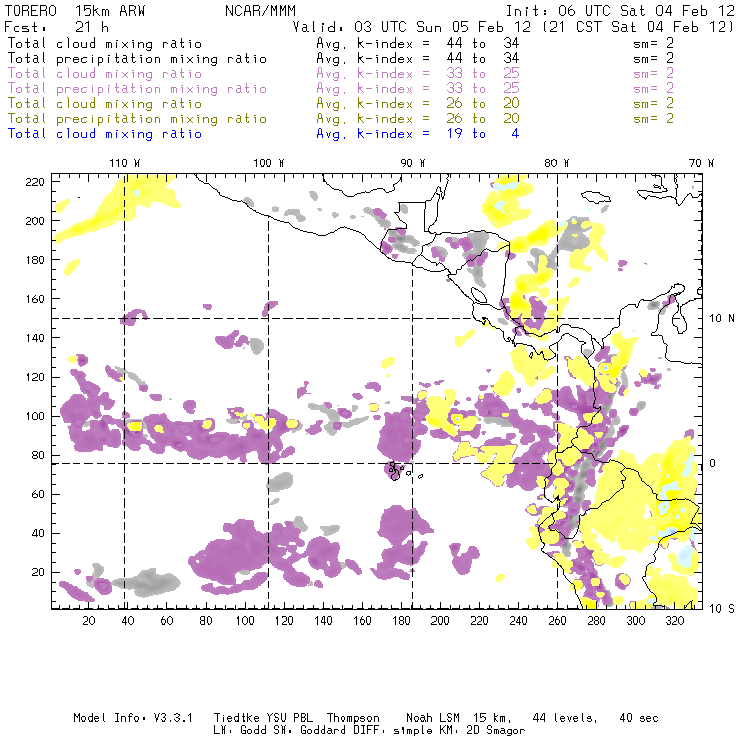The image size is (740, 740).
Task: Select the purple 'Total cloud mixing ratio' legend line
Action: point(105,74)
